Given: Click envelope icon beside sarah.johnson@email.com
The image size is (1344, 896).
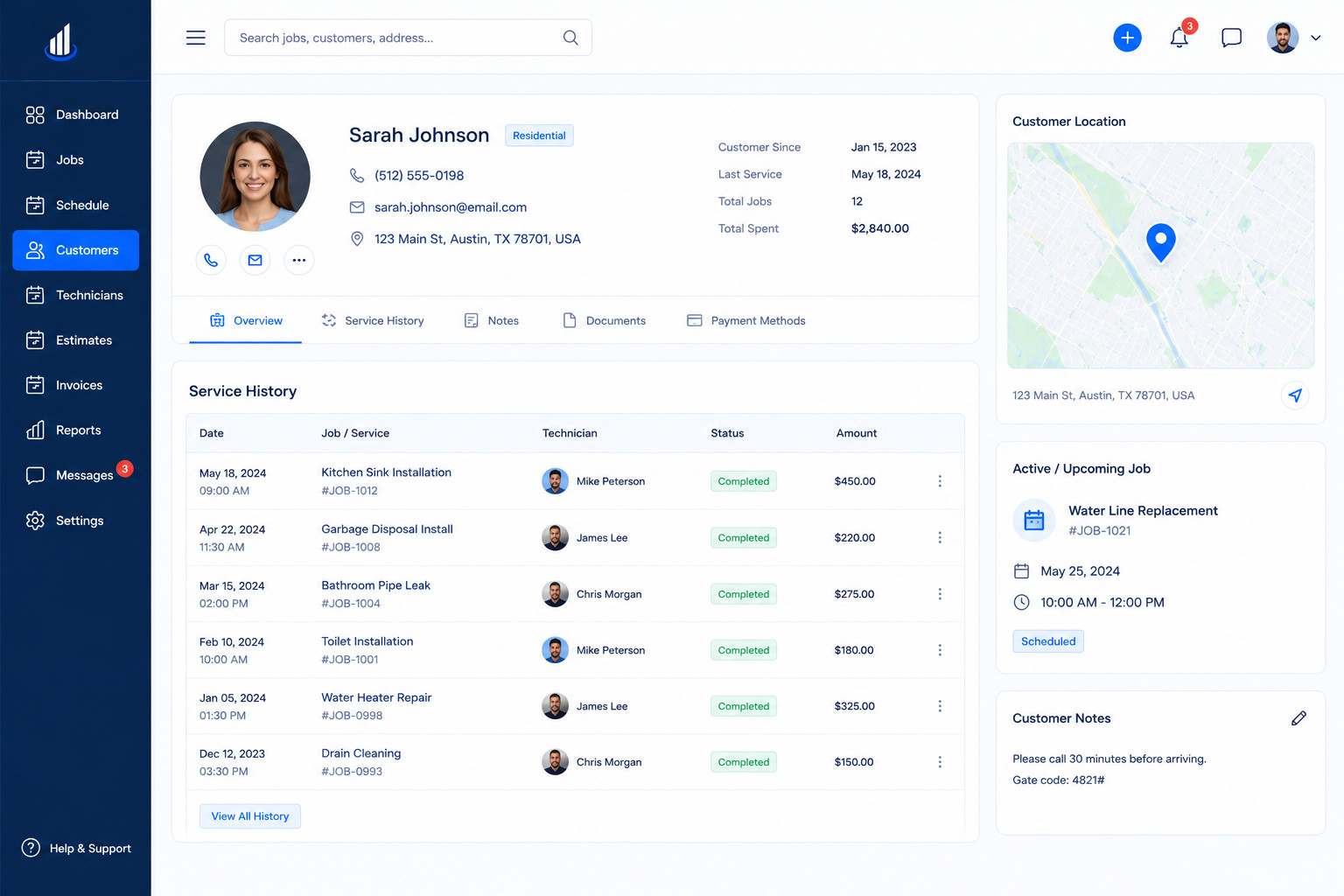Looking at the screenshot, I should point(357,207).
